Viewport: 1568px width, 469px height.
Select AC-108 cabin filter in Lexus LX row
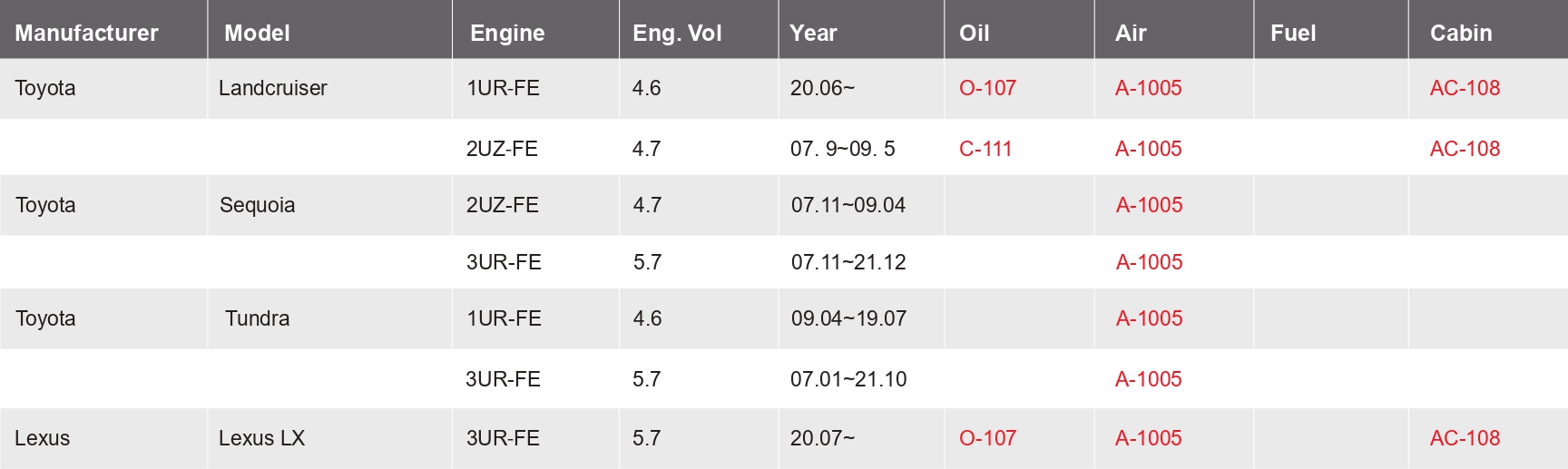(x=1465, y=438)
